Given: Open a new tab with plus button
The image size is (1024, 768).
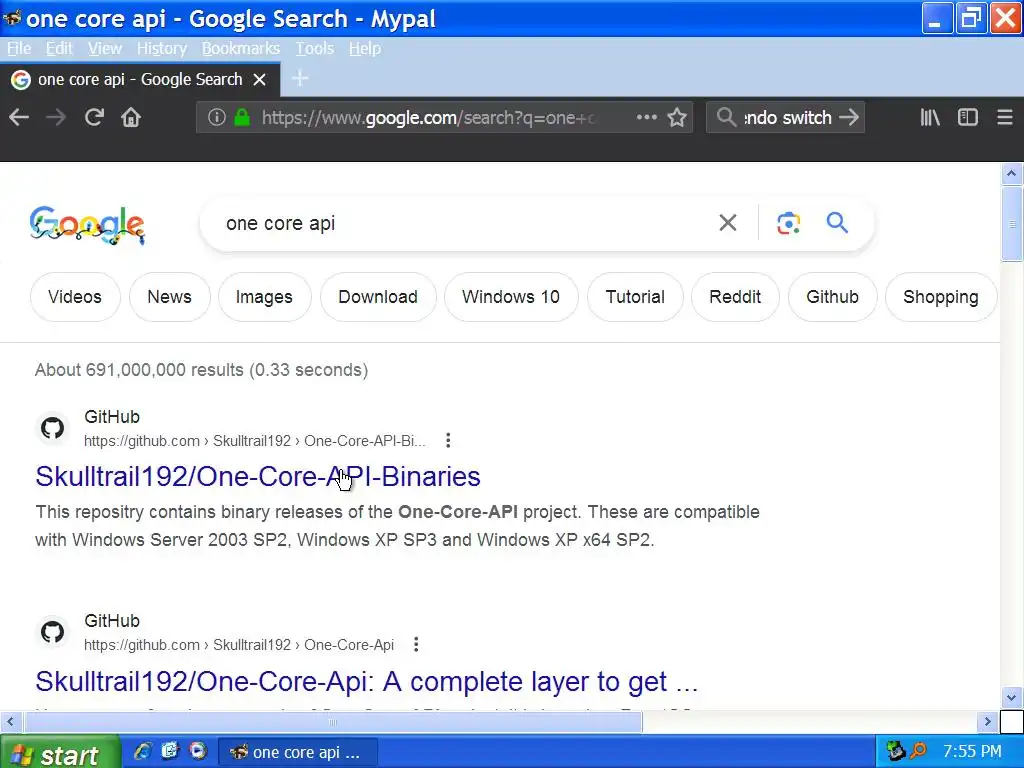Looking at the screenshot, I should (x=300, y=79).
